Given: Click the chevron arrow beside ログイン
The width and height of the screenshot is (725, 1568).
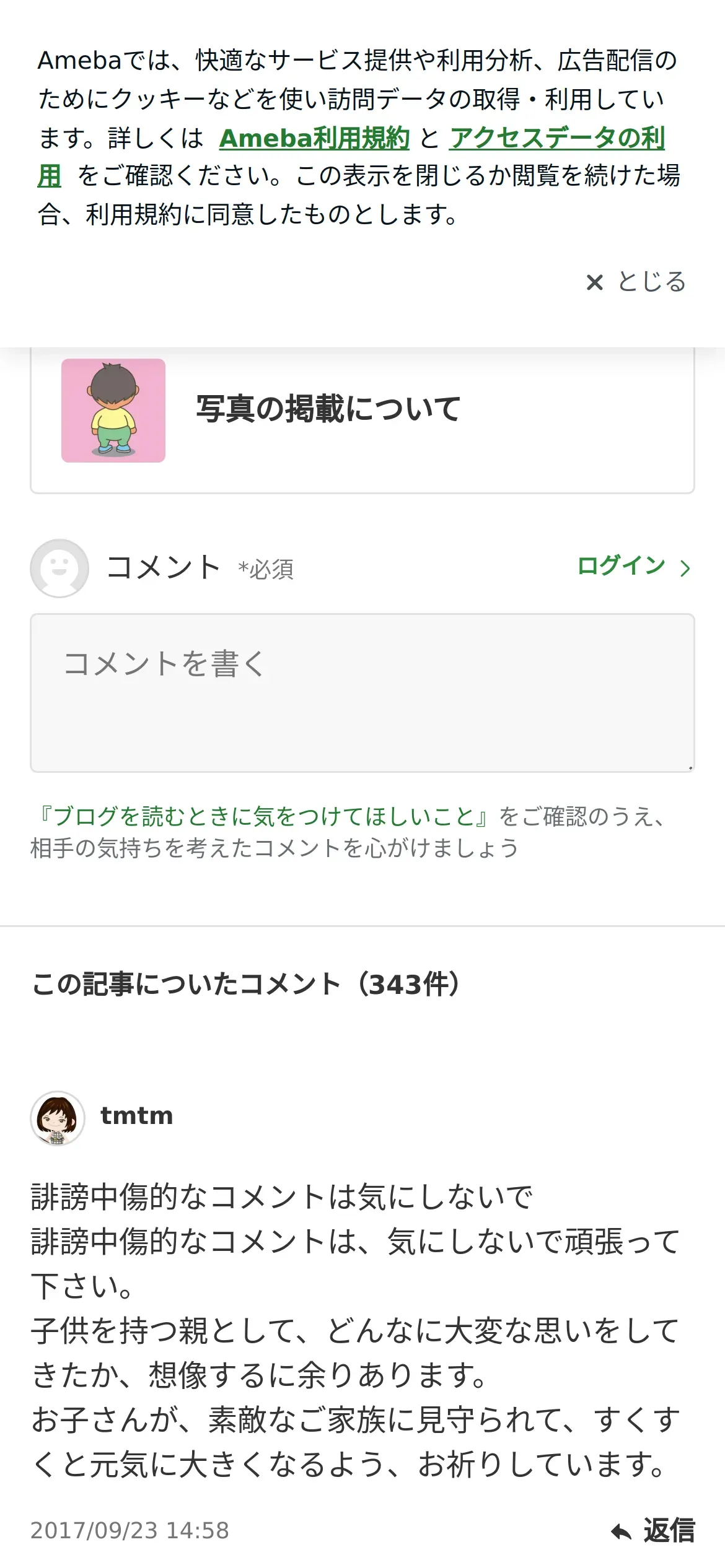Looking at the screenshot, I should [685, 568].
